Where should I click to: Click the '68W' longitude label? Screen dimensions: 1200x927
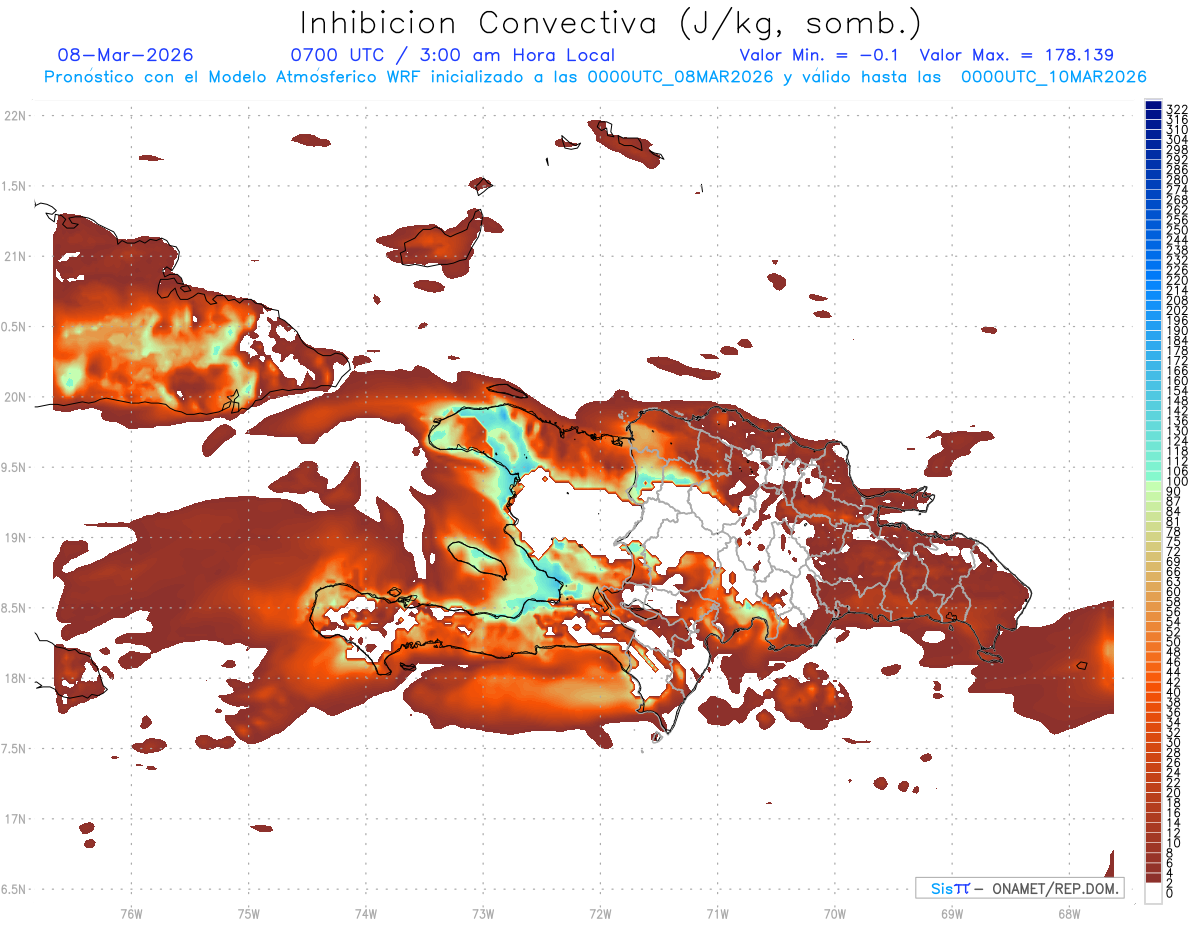[x=1069, y=913]
